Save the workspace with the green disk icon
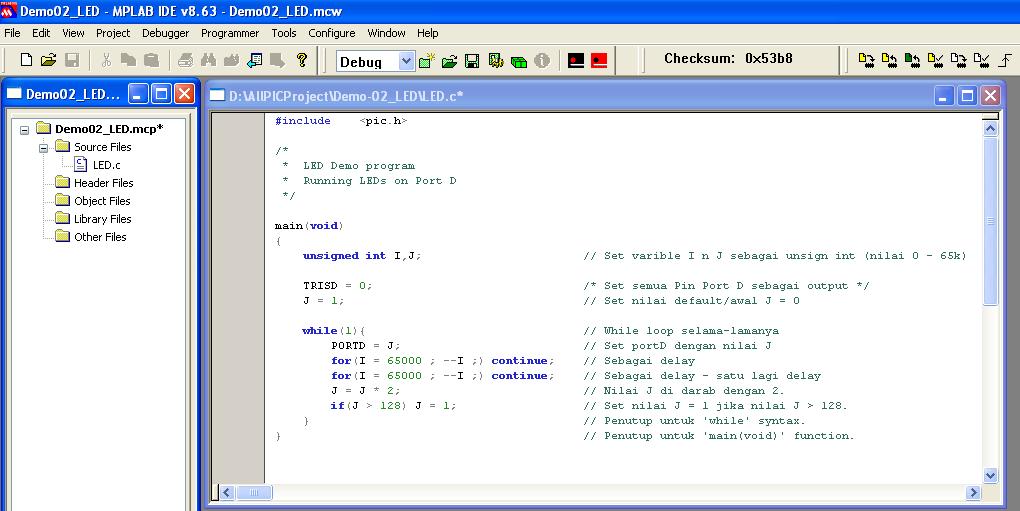 472,61
